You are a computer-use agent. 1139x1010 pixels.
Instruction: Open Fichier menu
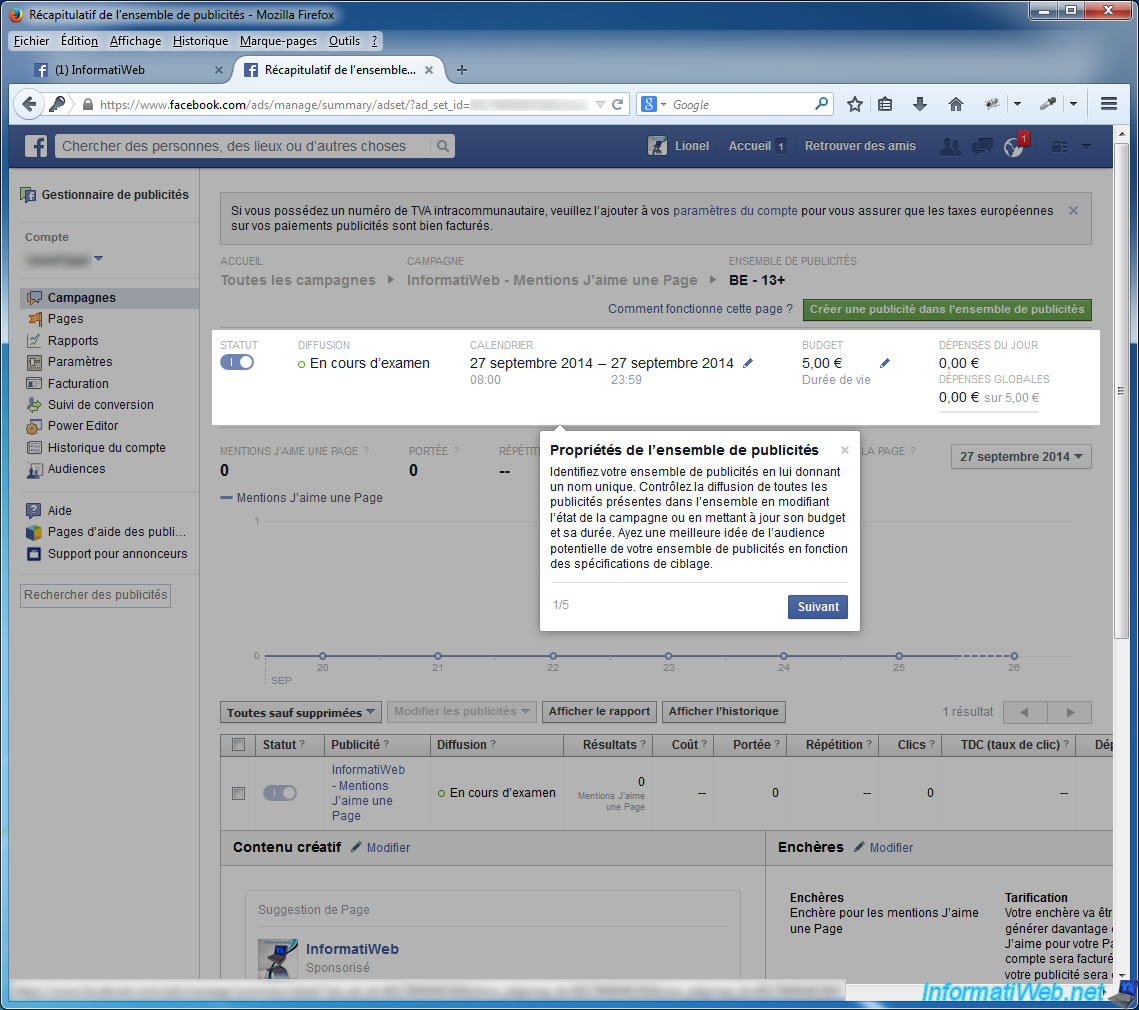[31, 41]
